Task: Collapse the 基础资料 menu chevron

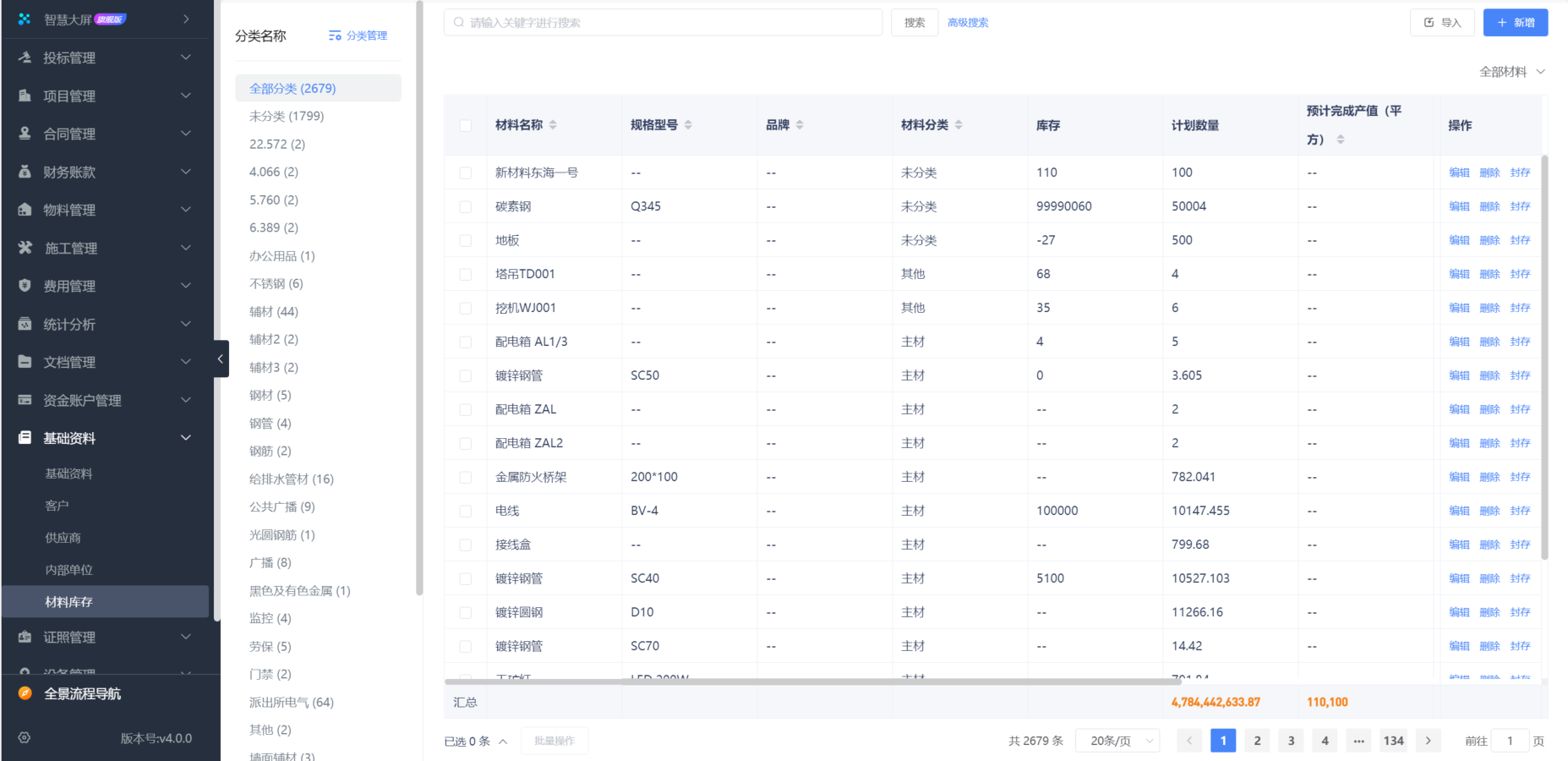Action: (x=185, y=437)
